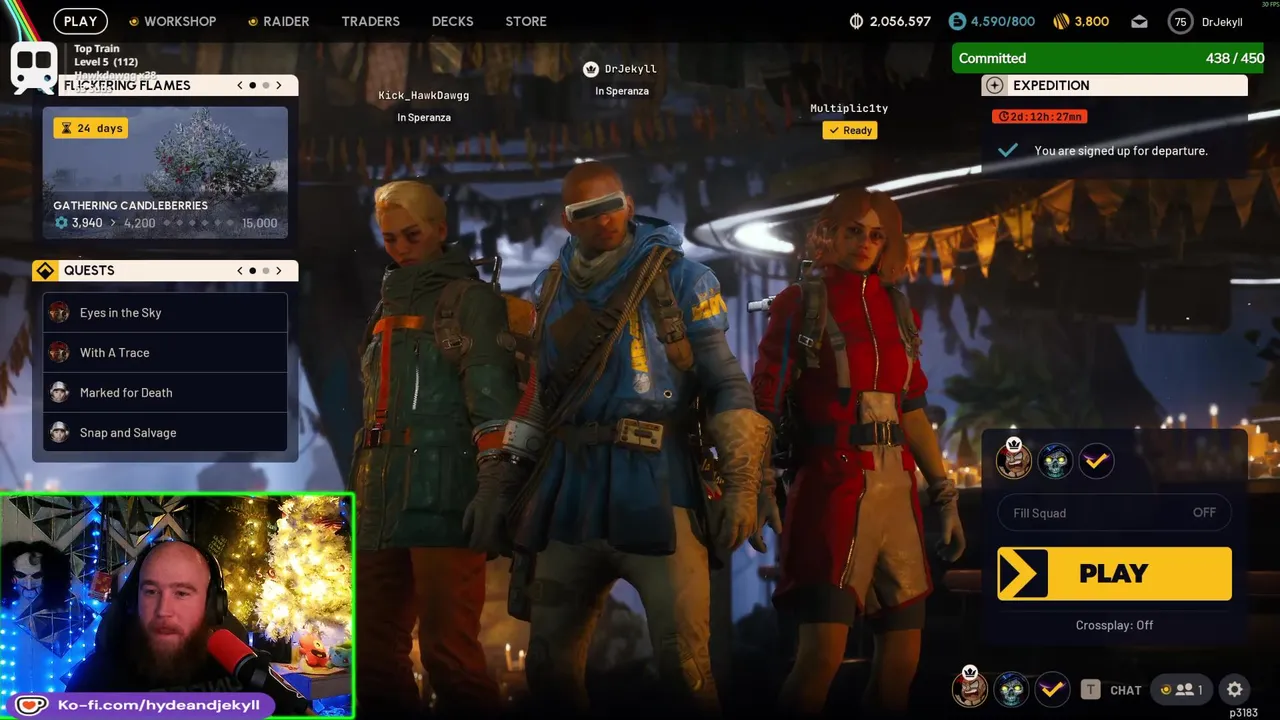Click the Ko-fi cup icon

coord(30,705)
